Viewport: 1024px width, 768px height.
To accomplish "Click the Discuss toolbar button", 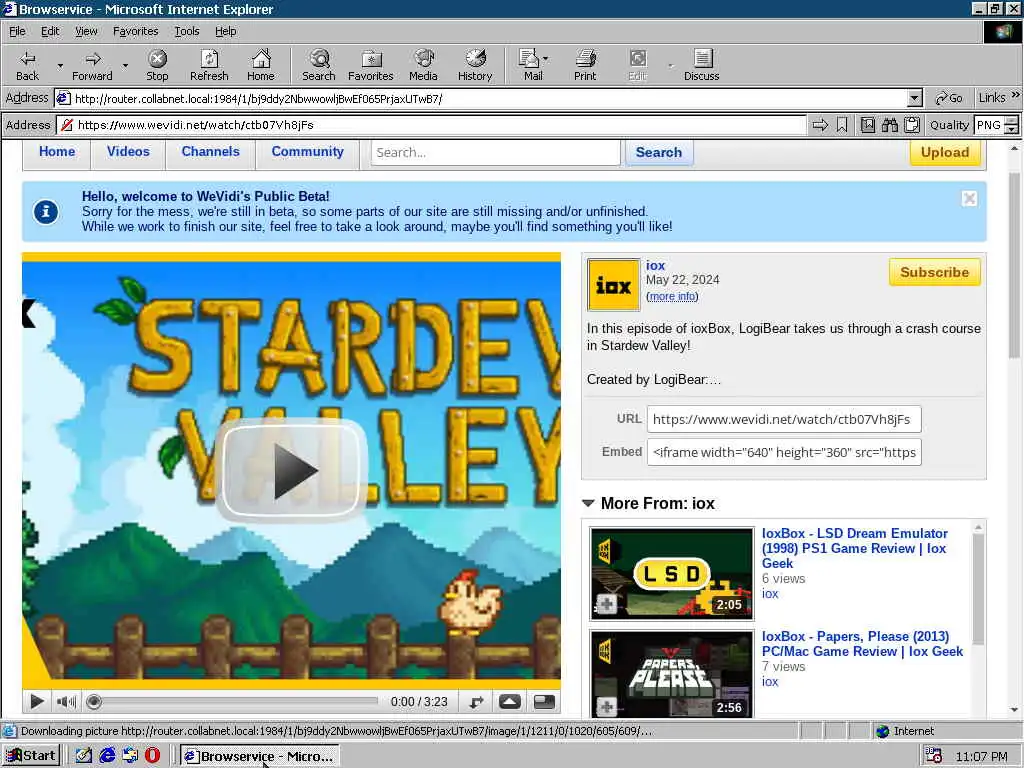I will point(702,65).
